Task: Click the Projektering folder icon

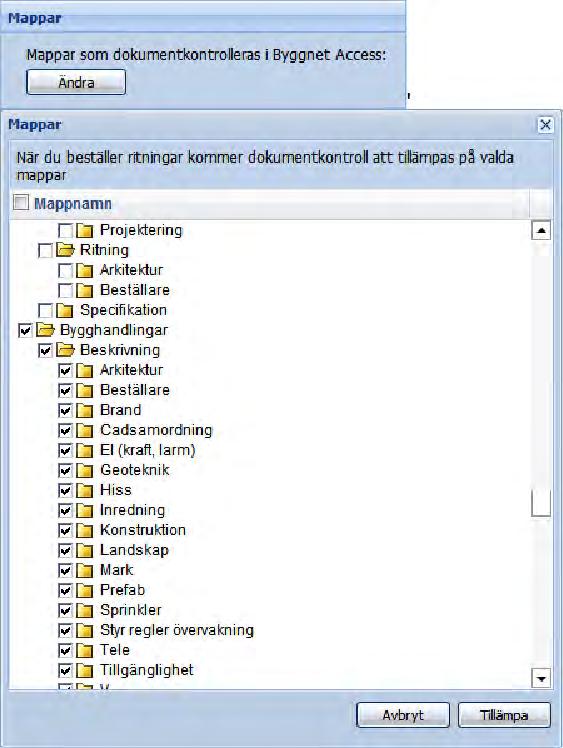Action: point(84,230)
